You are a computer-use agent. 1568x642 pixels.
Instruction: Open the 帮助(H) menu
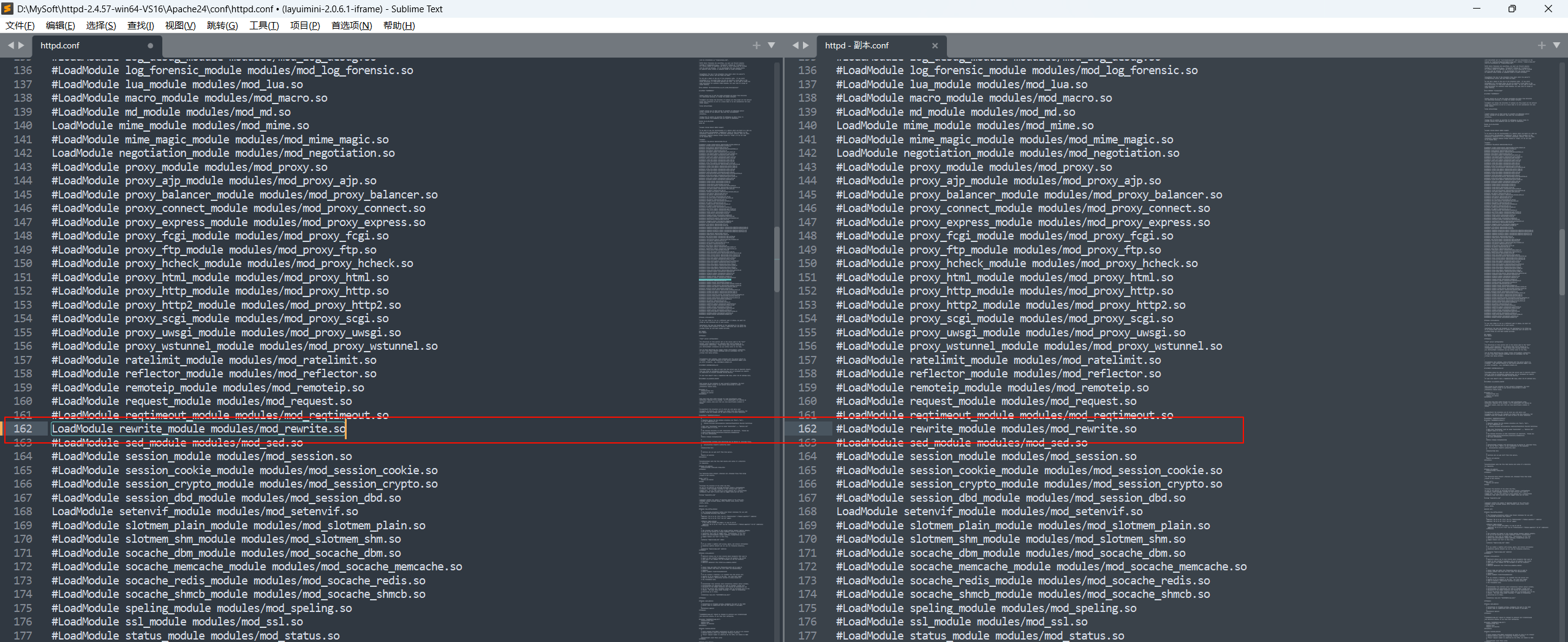(399, 25)
